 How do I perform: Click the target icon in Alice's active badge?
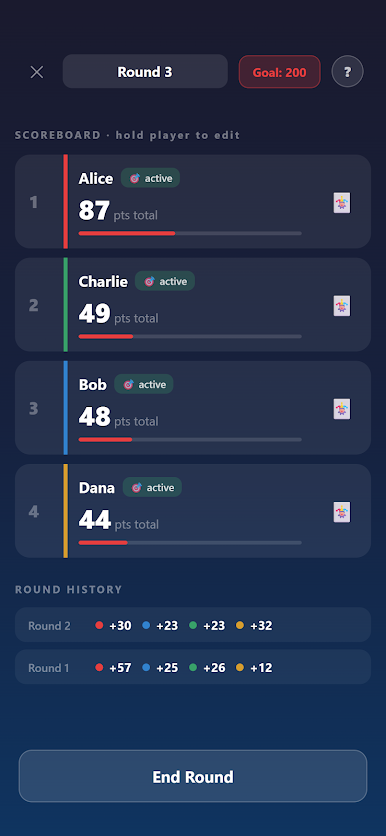[x=135, y=179]
